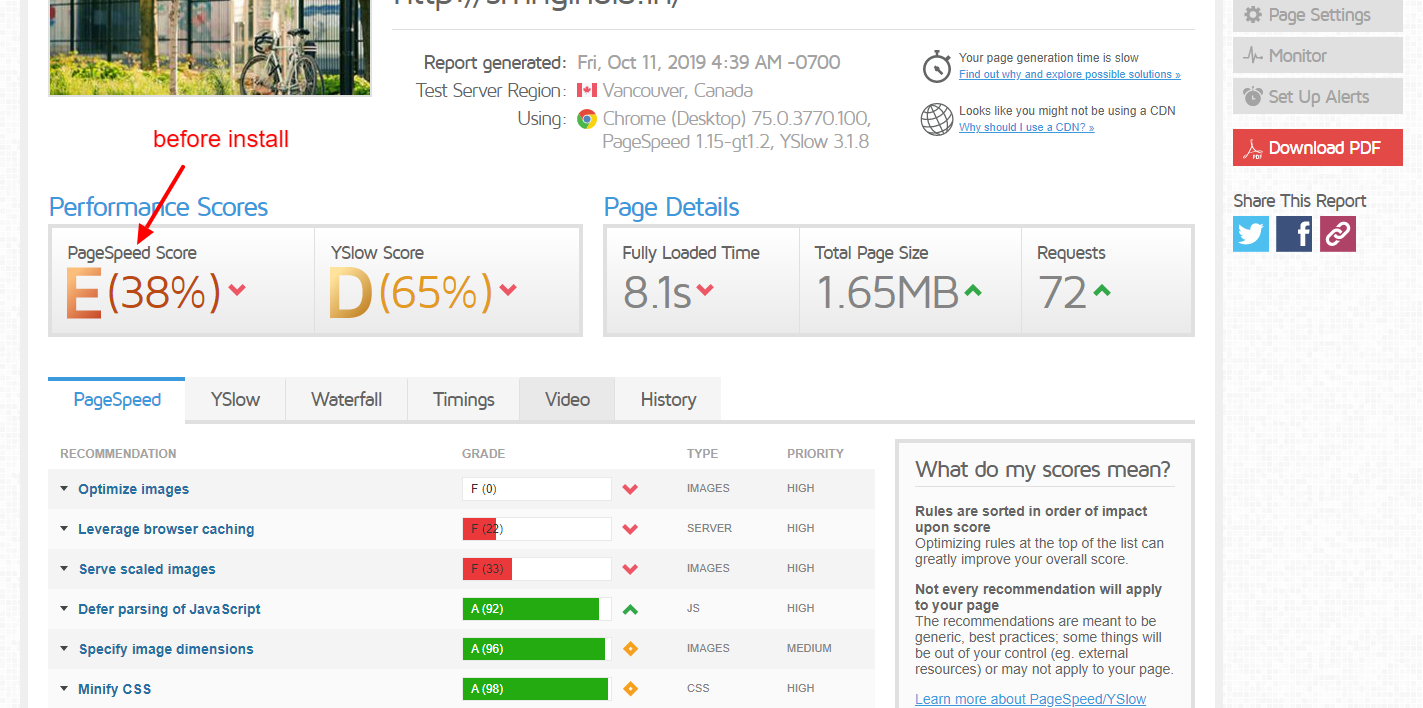This screenshot has width=1423, height=708.
Task: Click the MEDIUM priority cell
Action: pos(809,649)
